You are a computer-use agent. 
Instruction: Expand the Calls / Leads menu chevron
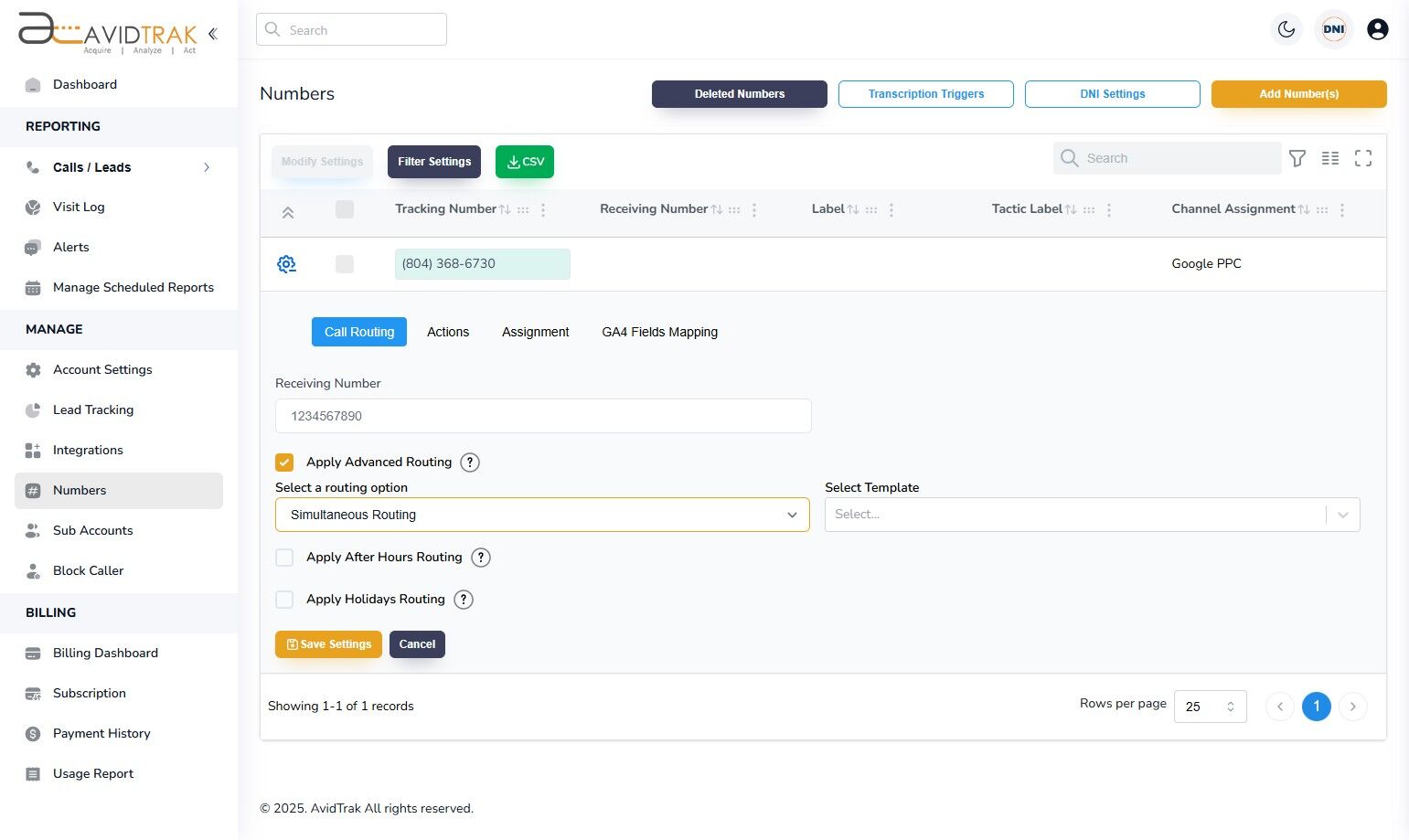click(207, 167)
